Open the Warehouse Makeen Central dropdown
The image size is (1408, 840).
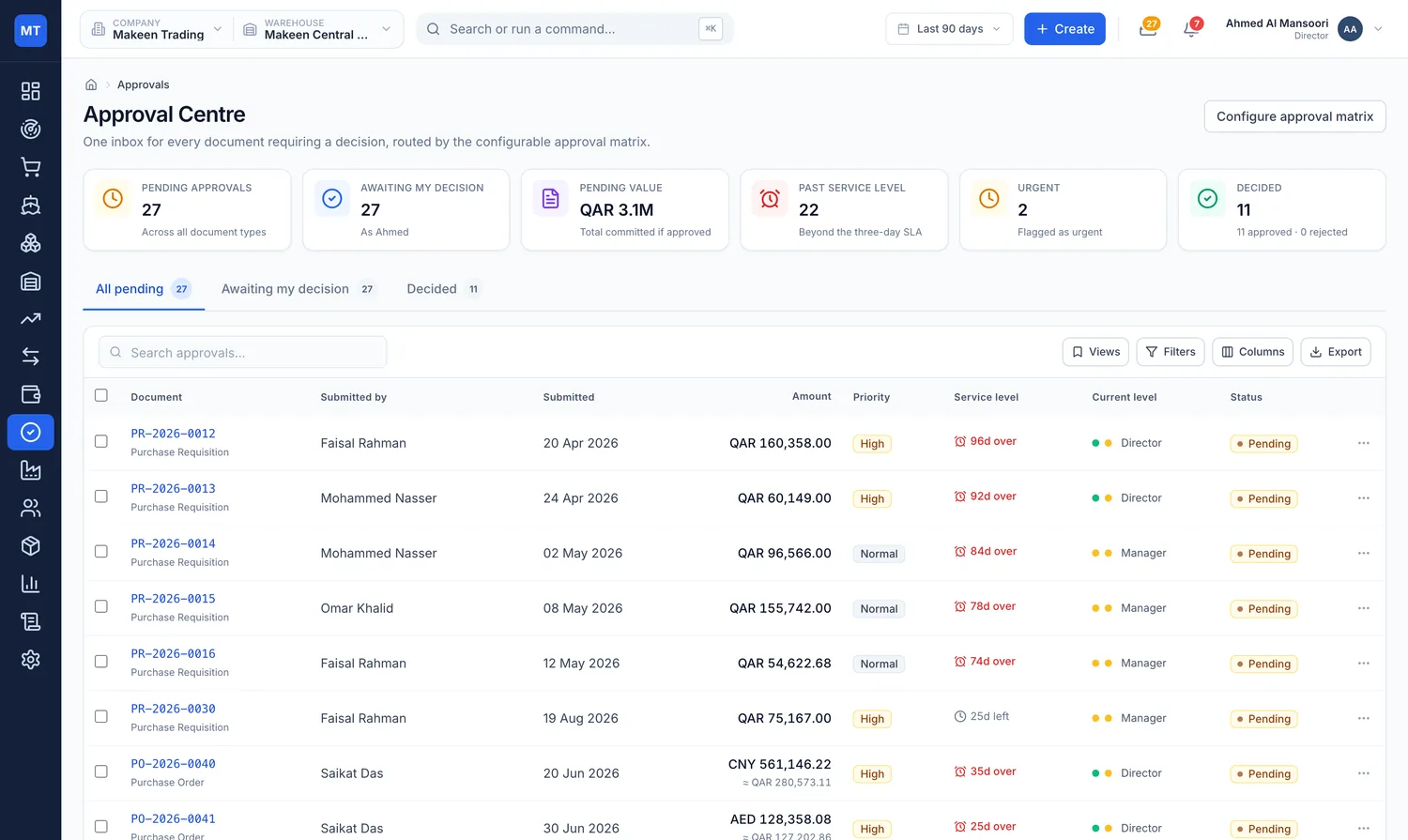click(317, 29)
